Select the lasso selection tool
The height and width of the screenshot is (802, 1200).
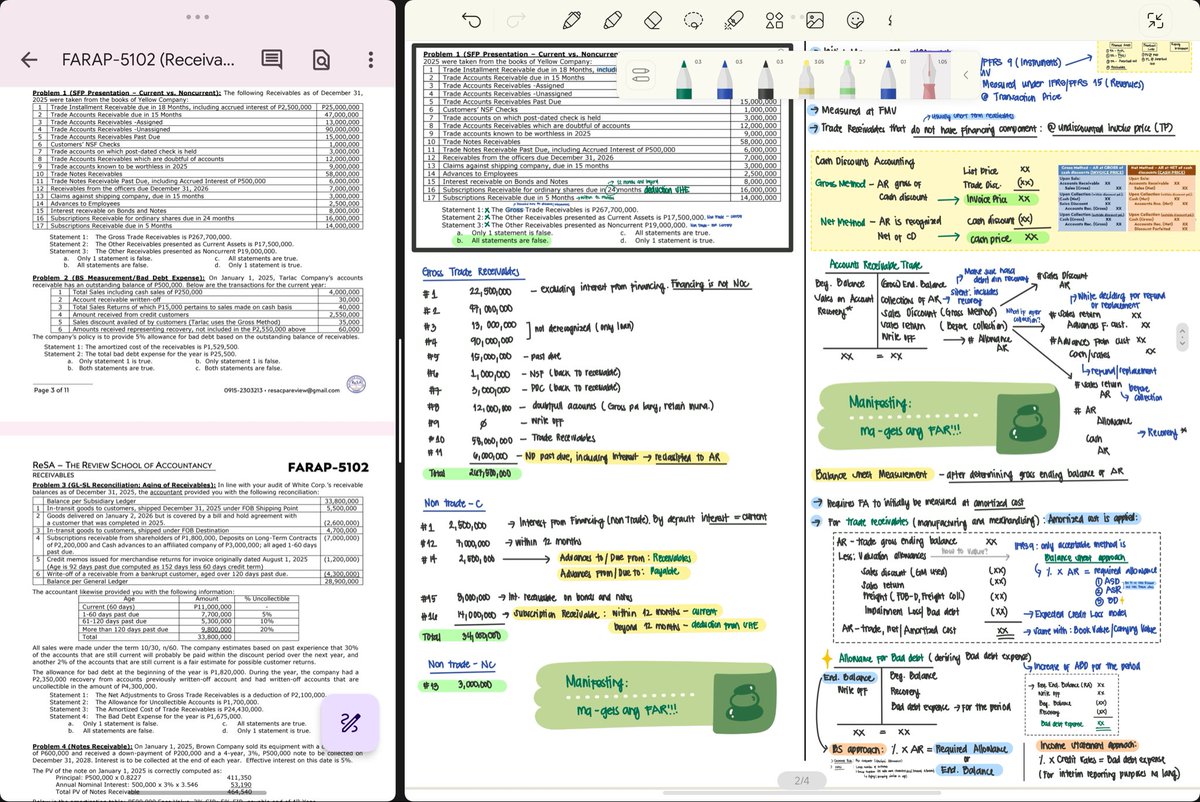692,20
